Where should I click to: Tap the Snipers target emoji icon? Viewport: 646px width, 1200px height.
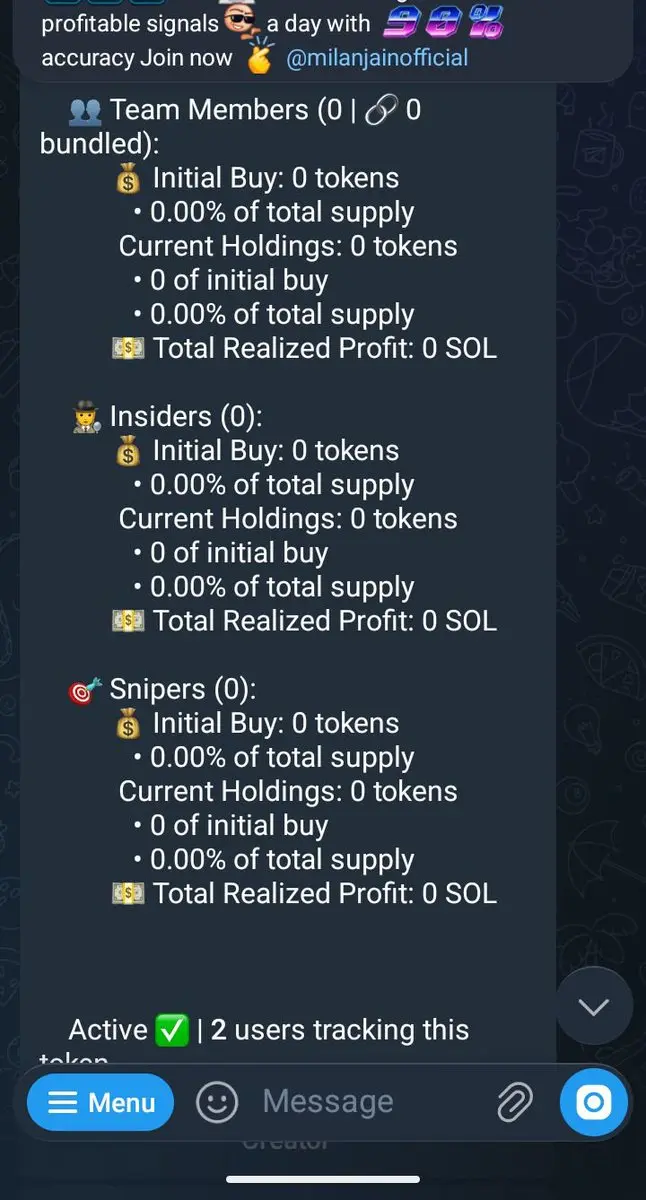(85, 690)
